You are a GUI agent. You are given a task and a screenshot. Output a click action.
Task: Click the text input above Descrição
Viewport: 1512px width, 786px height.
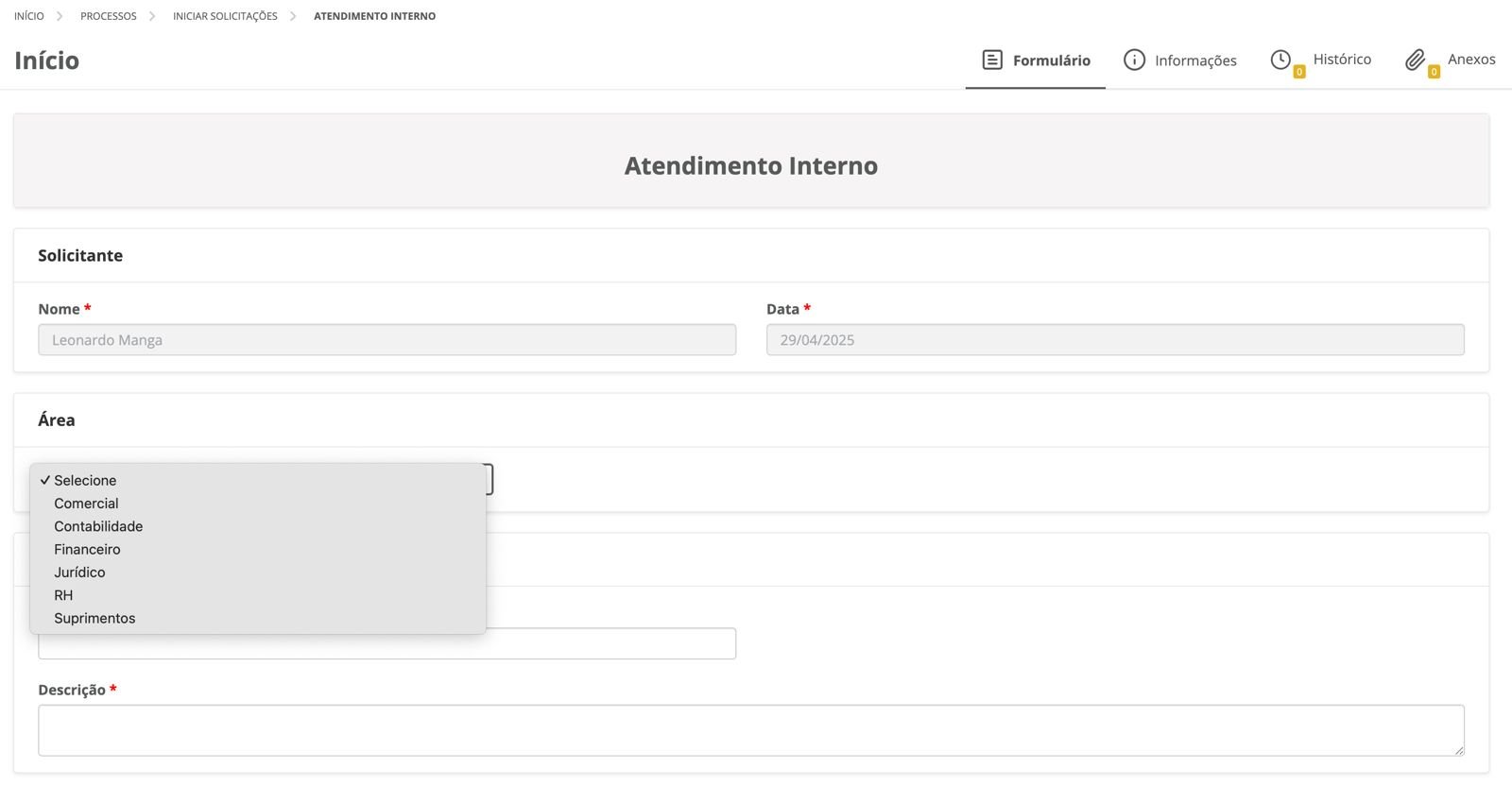pyautogui.click(x=387, y=644)
